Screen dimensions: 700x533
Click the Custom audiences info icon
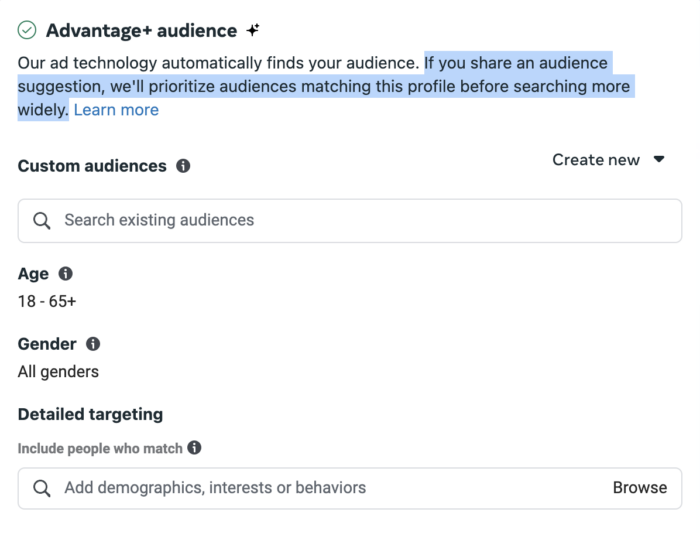183,166
